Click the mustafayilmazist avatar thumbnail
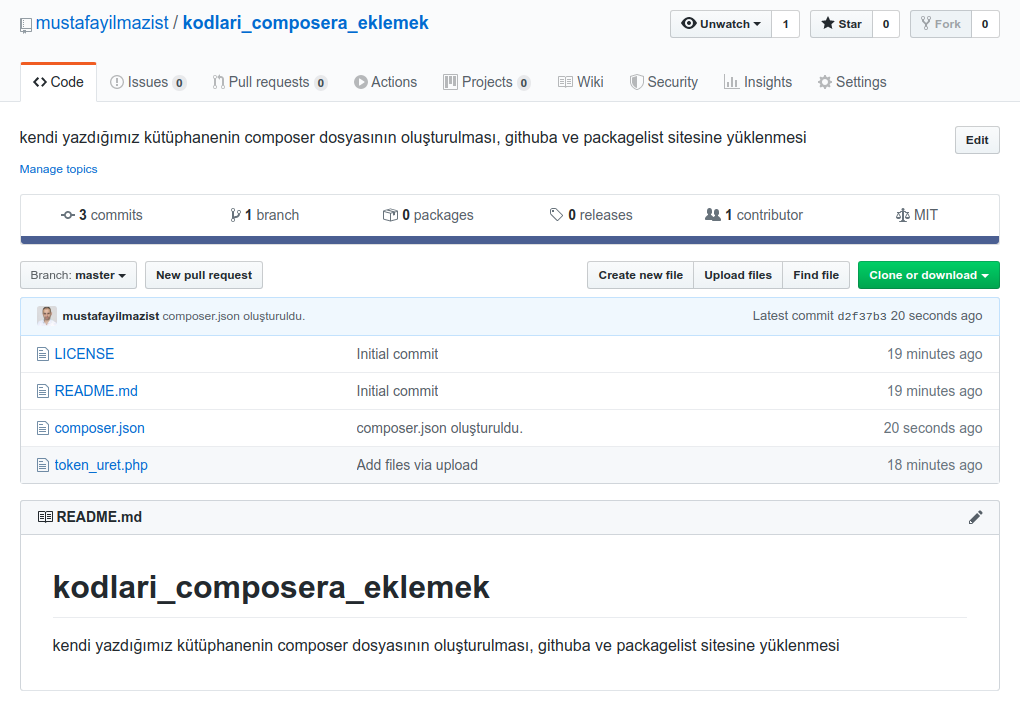This screenshot has height=727, width=1020. 47,316
